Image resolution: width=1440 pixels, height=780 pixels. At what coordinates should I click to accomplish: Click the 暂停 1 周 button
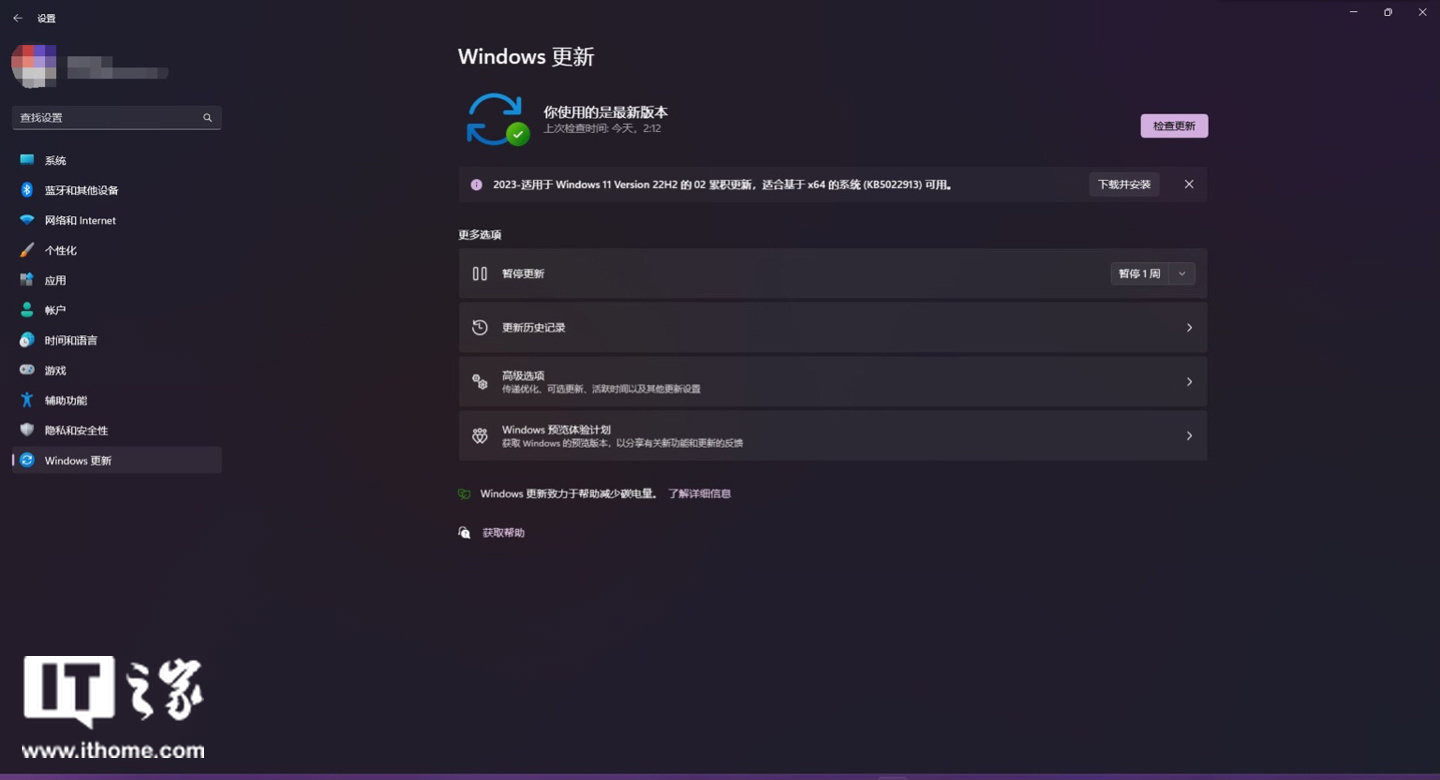[1140, 274]
